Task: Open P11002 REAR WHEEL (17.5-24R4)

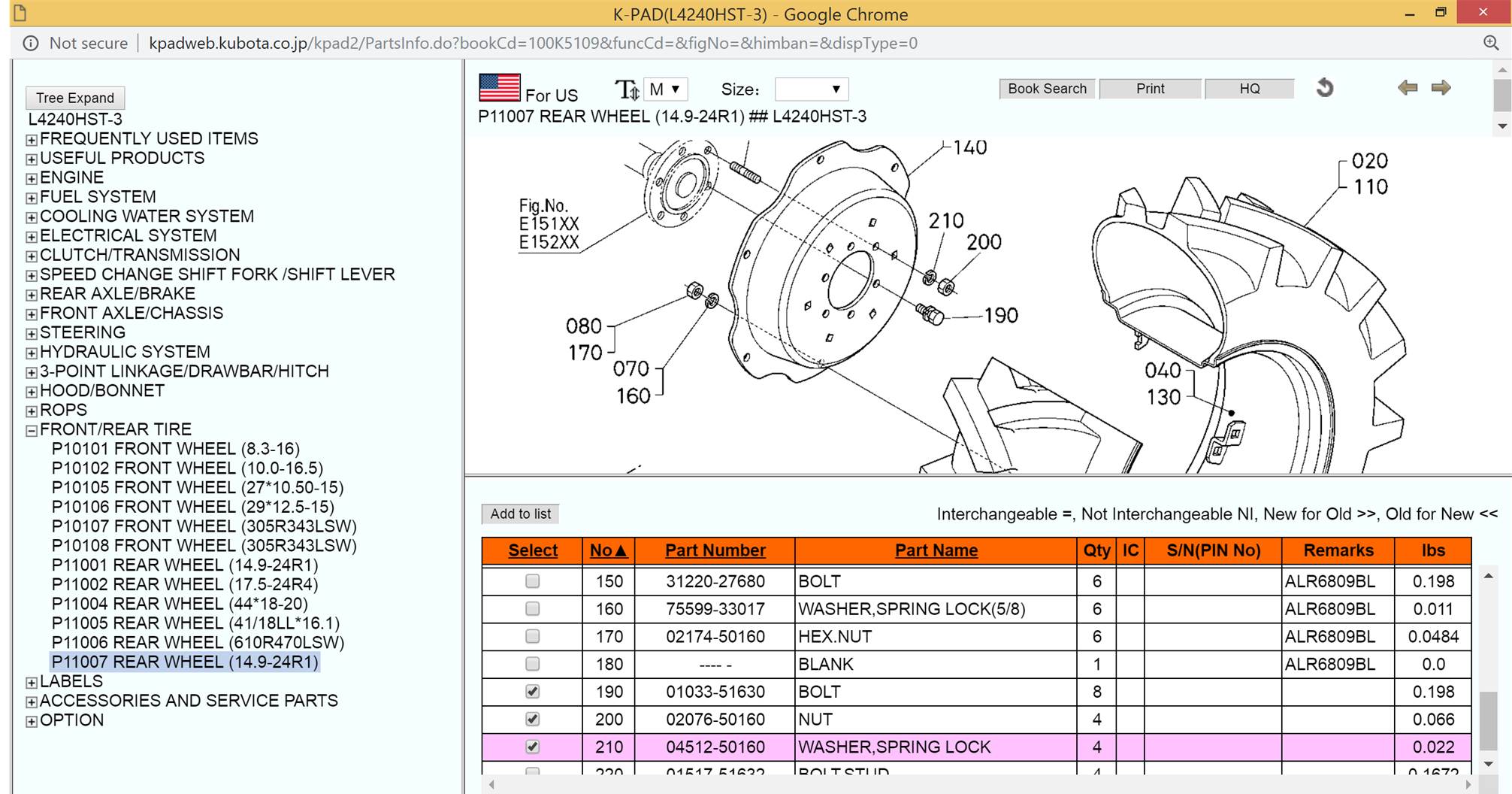Action: click(x=185, y=585)
